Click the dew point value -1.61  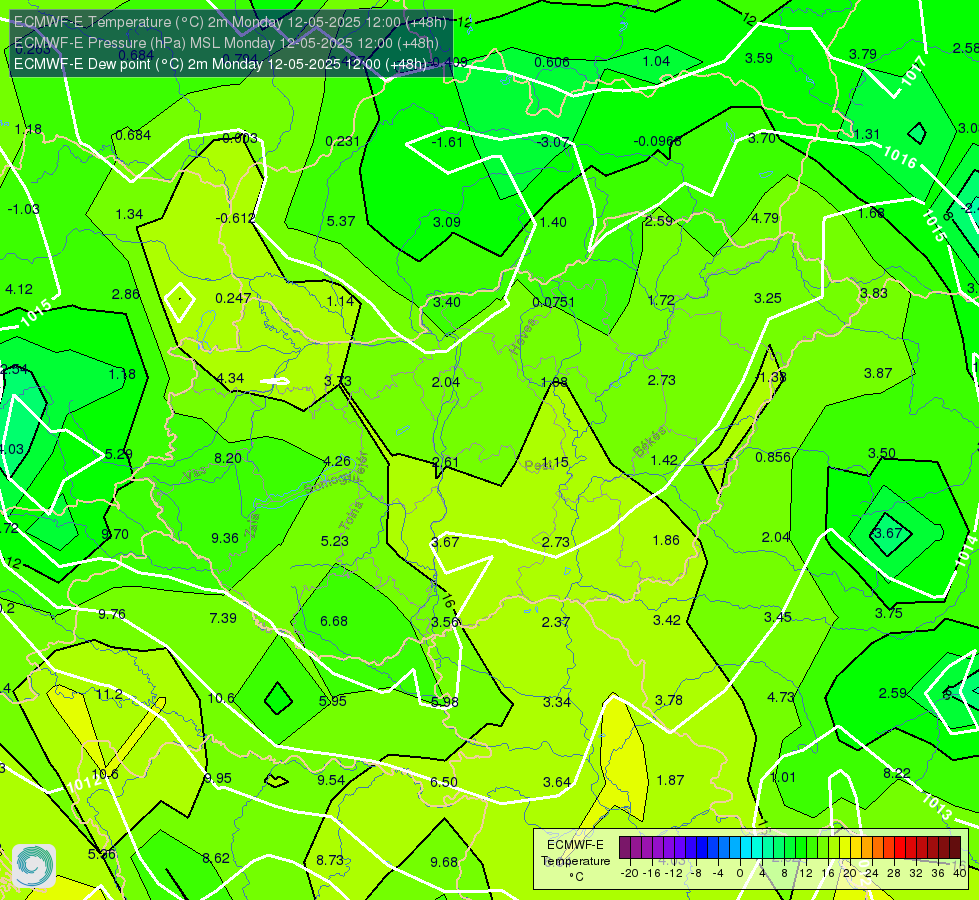[x=447, y=142]
